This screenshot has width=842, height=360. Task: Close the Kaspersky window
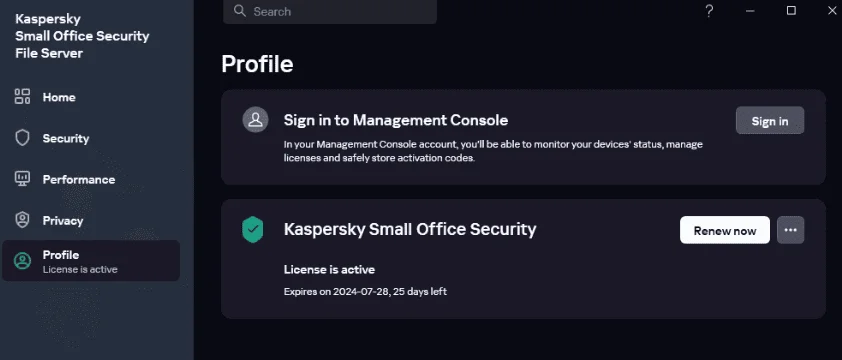831,11
